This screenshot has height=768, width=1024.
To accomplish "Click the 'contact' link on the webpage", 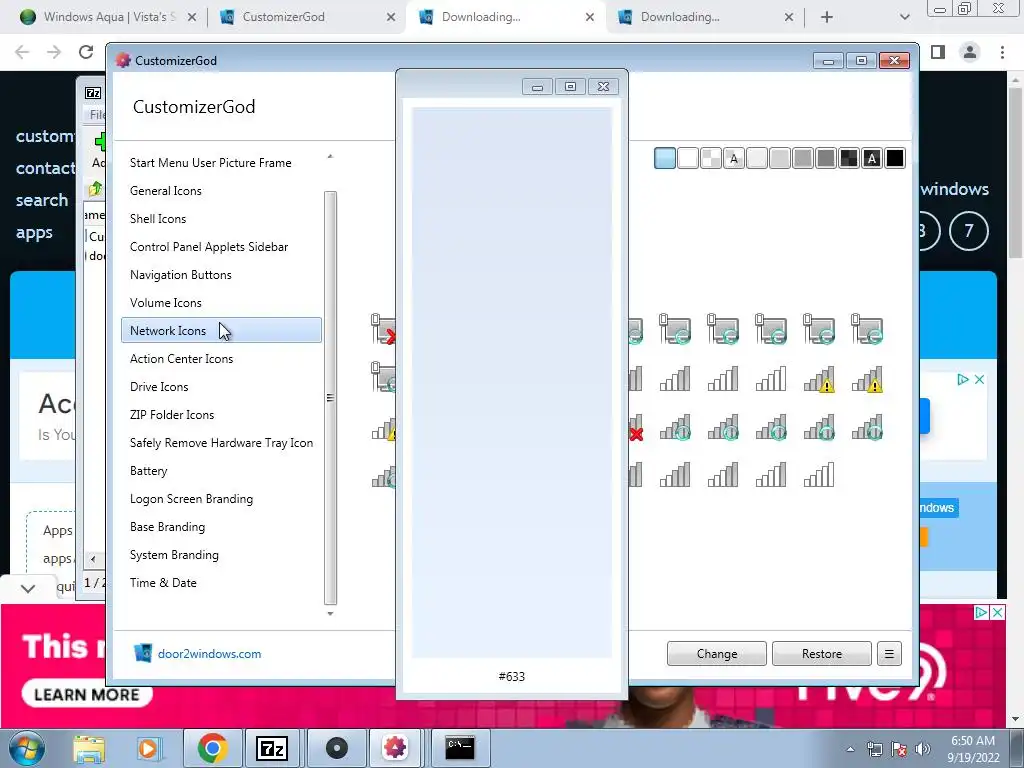I will tap(46, 168).
